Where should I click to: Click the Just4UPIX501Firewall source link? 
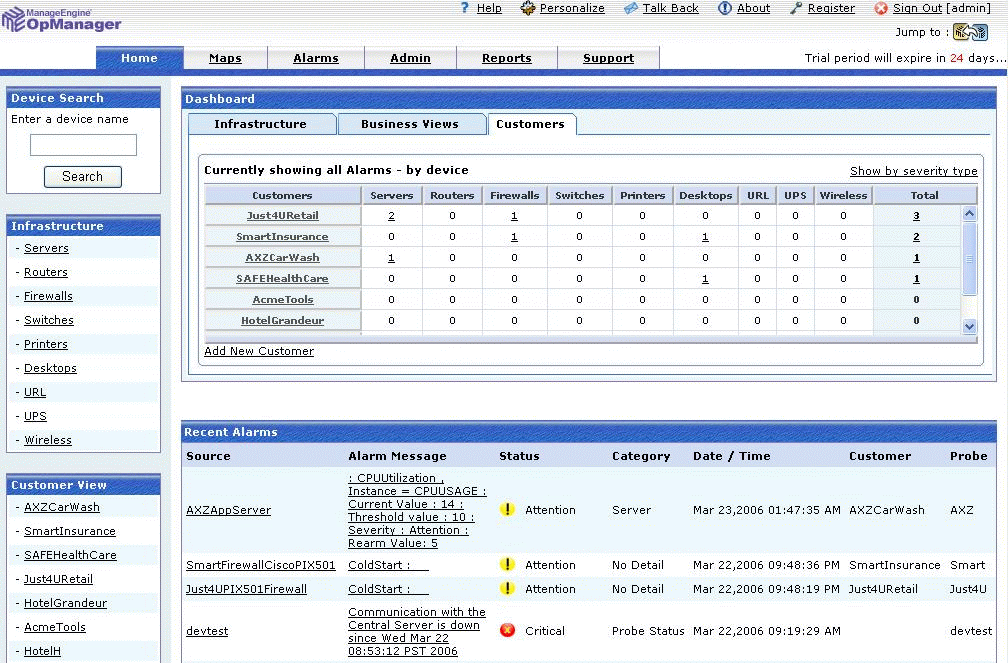[246, 589]
